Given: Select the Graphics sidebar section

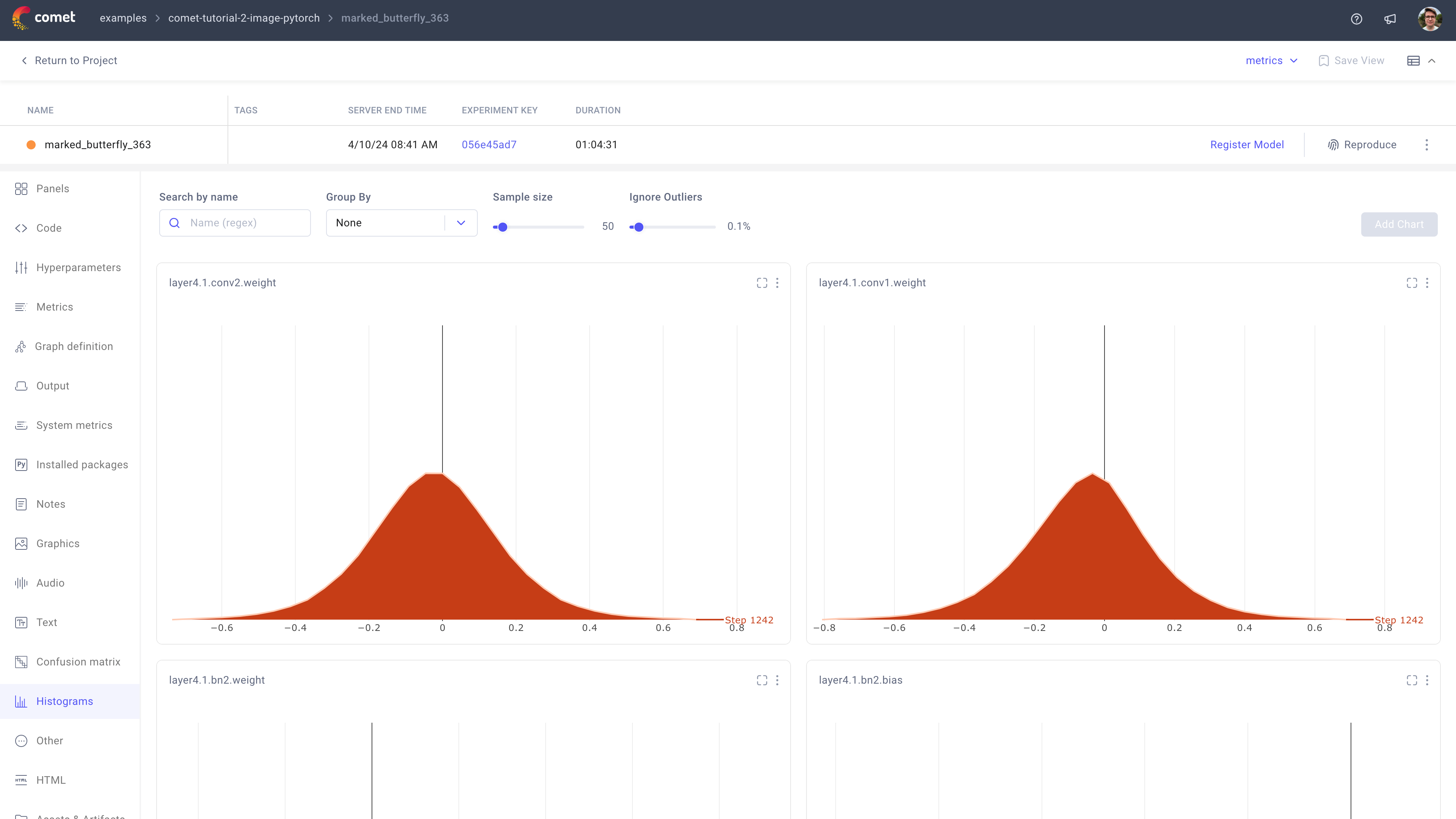Looking at the screenshot, I should click(x=58, y=543).
